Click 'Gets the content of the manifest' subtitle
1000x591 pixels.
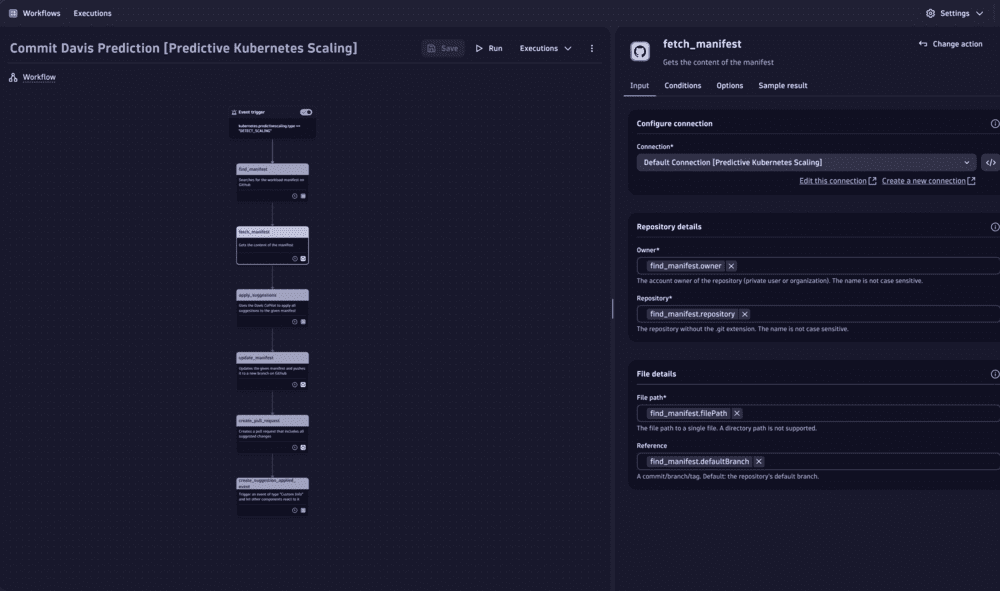(x=718, y=62)
